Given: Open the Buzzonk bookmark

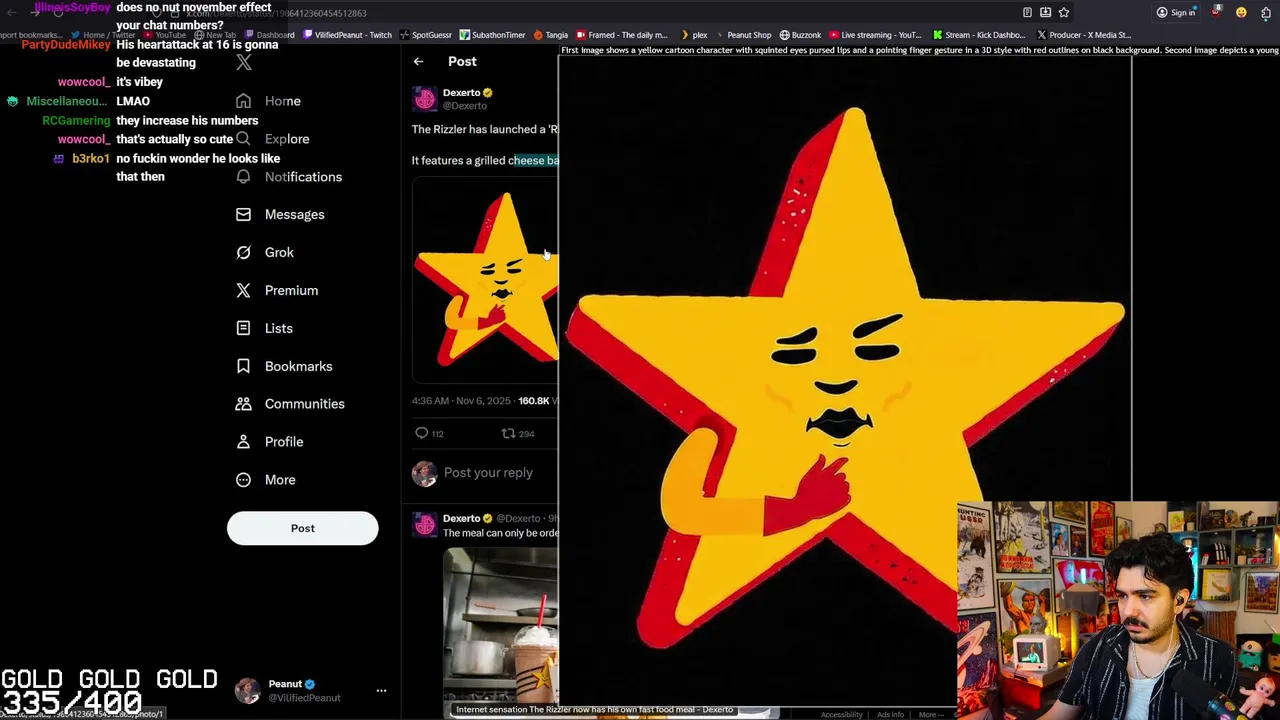Looking at the screenshot, I should [x=800, y=35].
